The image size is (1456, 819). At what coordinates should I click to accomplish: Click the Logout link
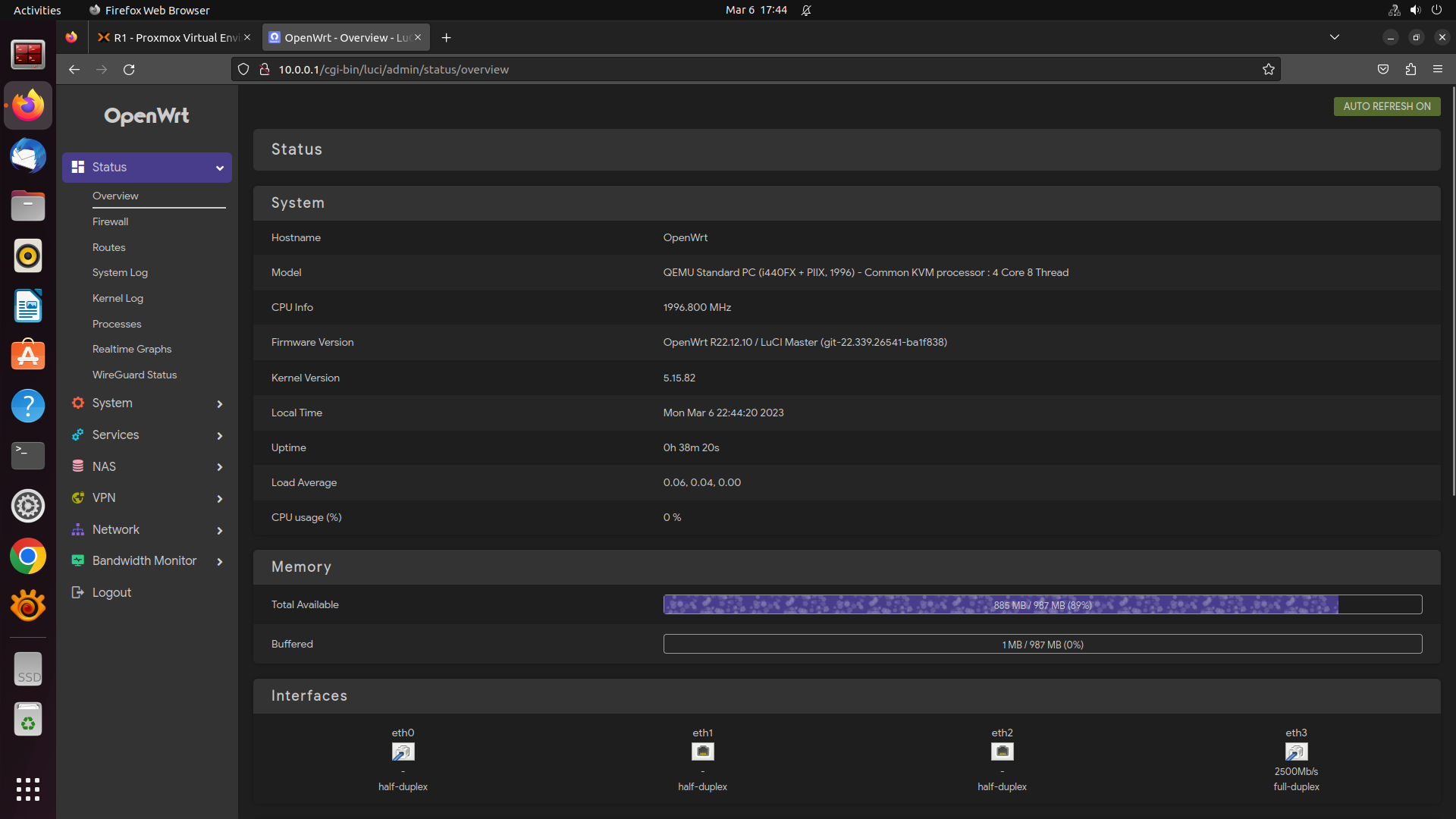(111, 592)
